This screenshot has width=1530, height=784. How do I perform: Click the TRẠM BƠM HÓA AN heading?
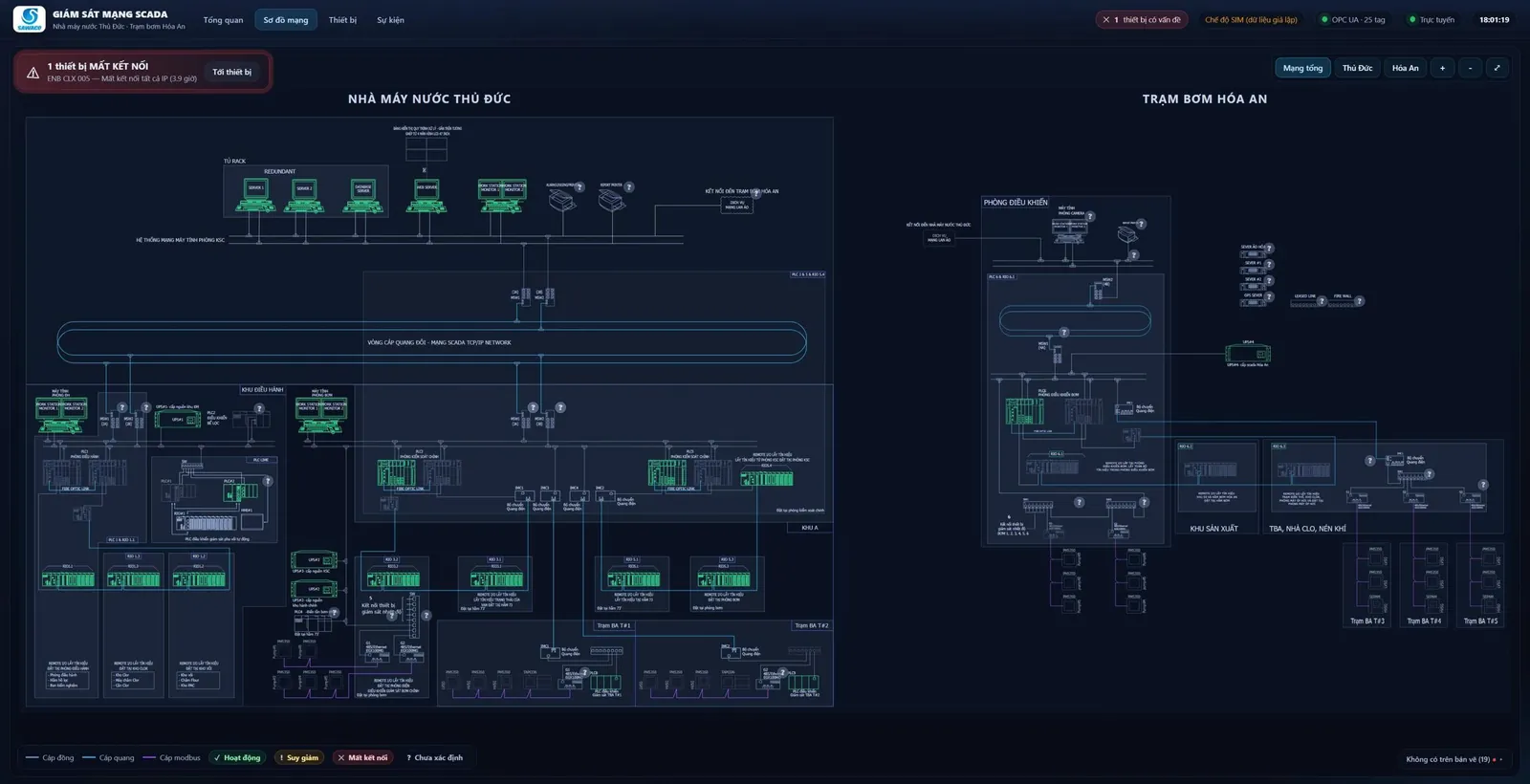(1205, 98)
